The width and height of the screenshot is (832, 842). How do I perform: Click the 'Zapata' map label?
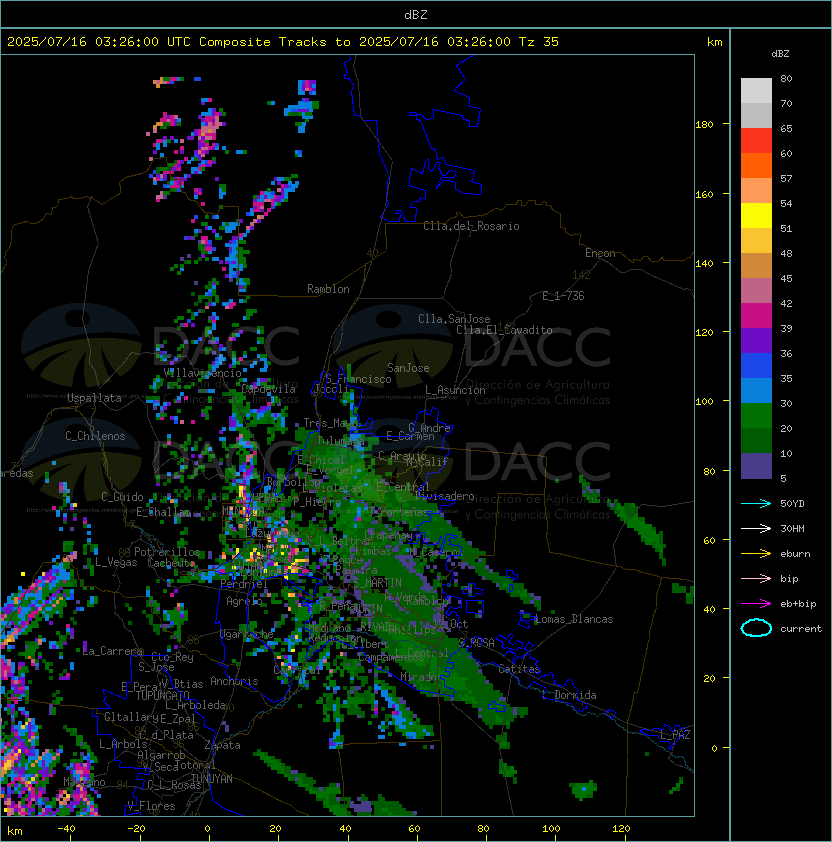click(x=222, y=745)
